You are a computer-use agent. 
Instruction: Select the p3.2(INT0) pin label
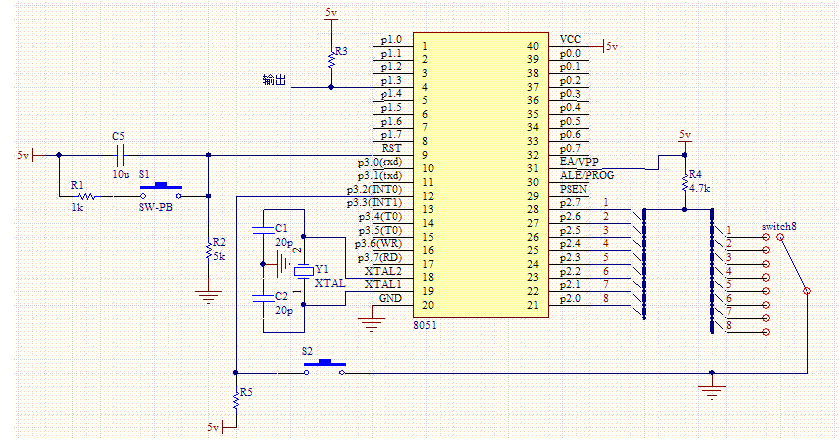pyautogui.click(x=374, y=189)
